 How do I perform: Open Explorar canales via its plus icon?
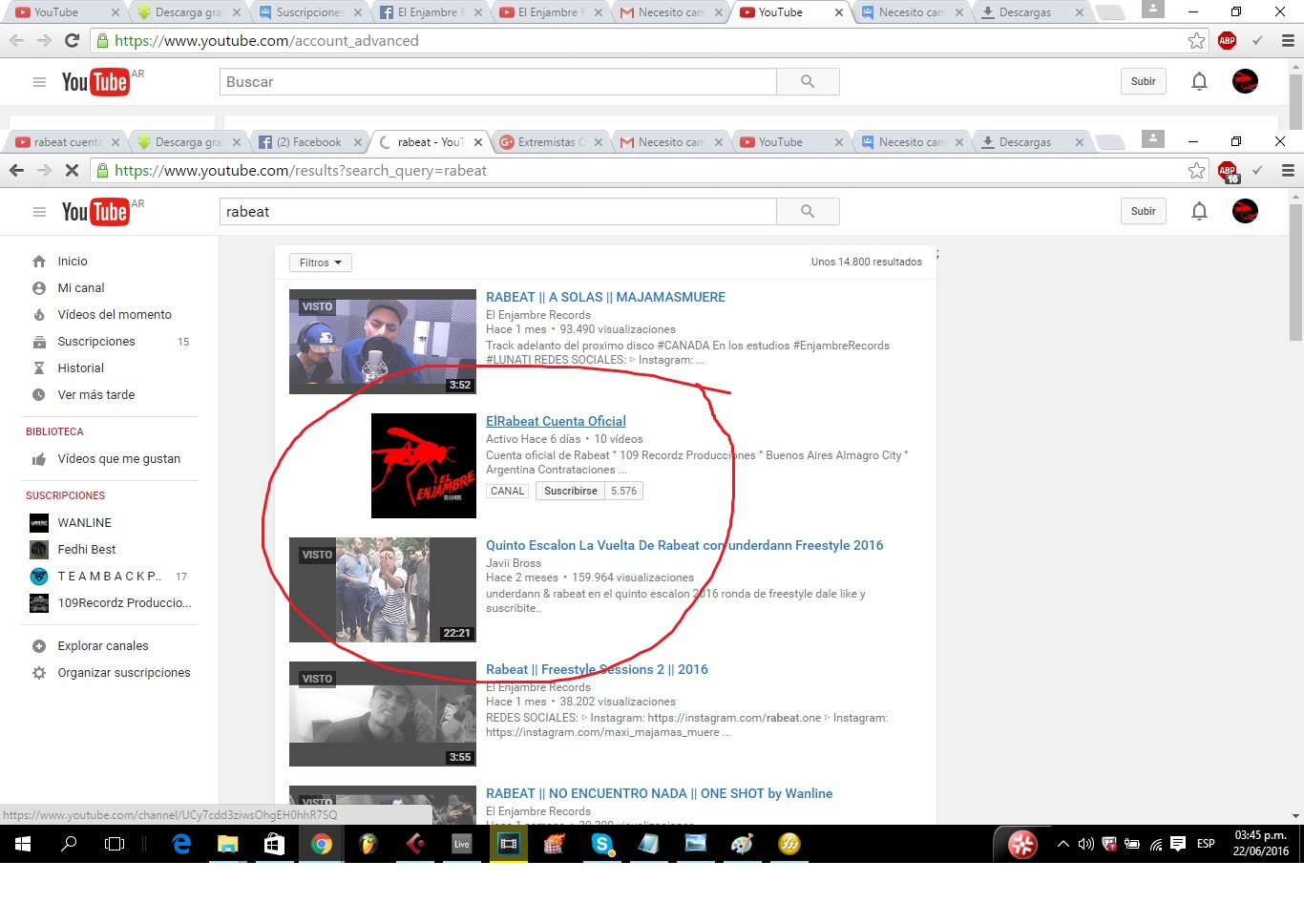click(39, 646)
